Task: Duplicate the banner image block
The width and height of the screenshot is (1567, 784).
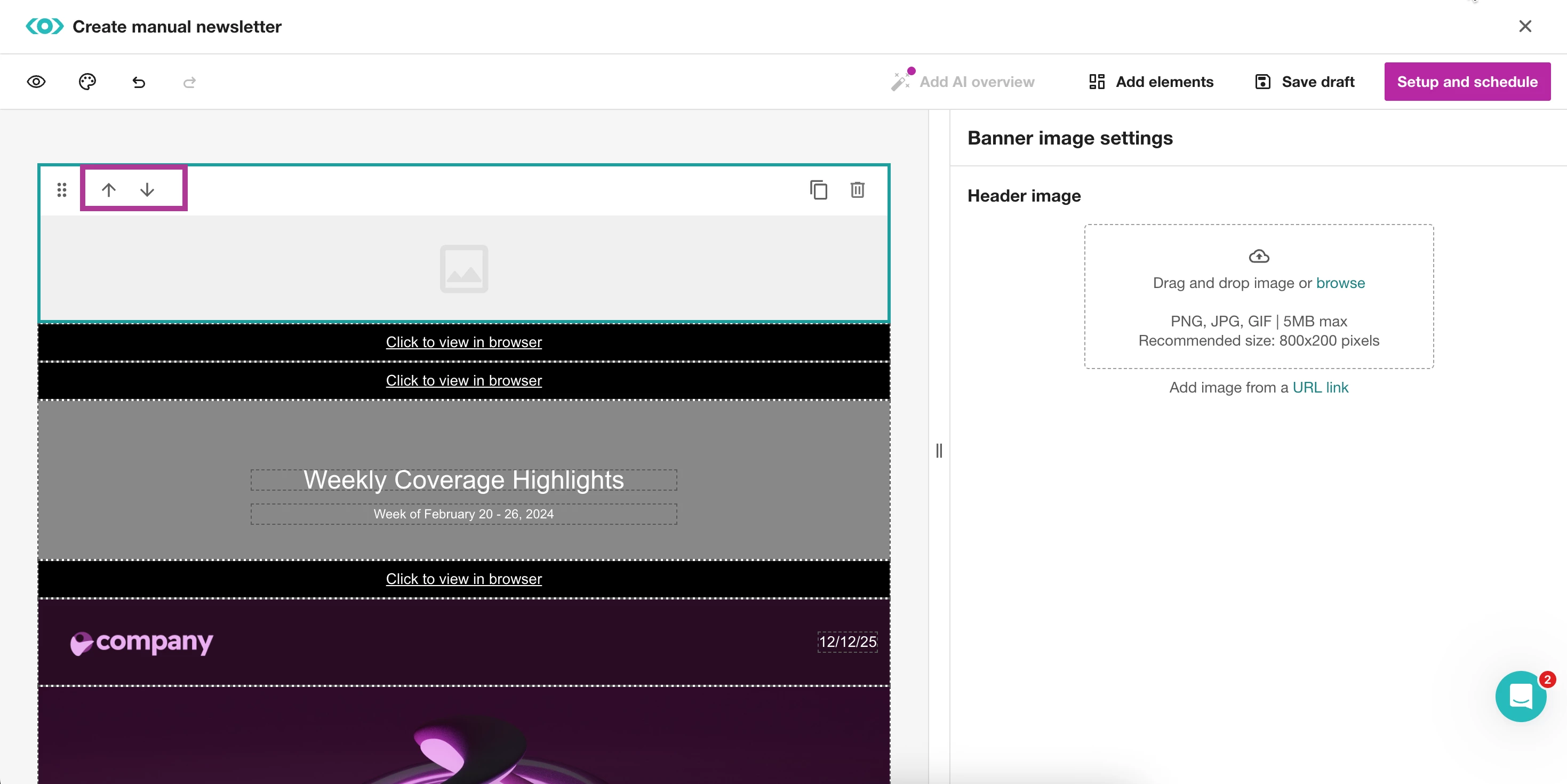Action: click(x=818, y=190)
